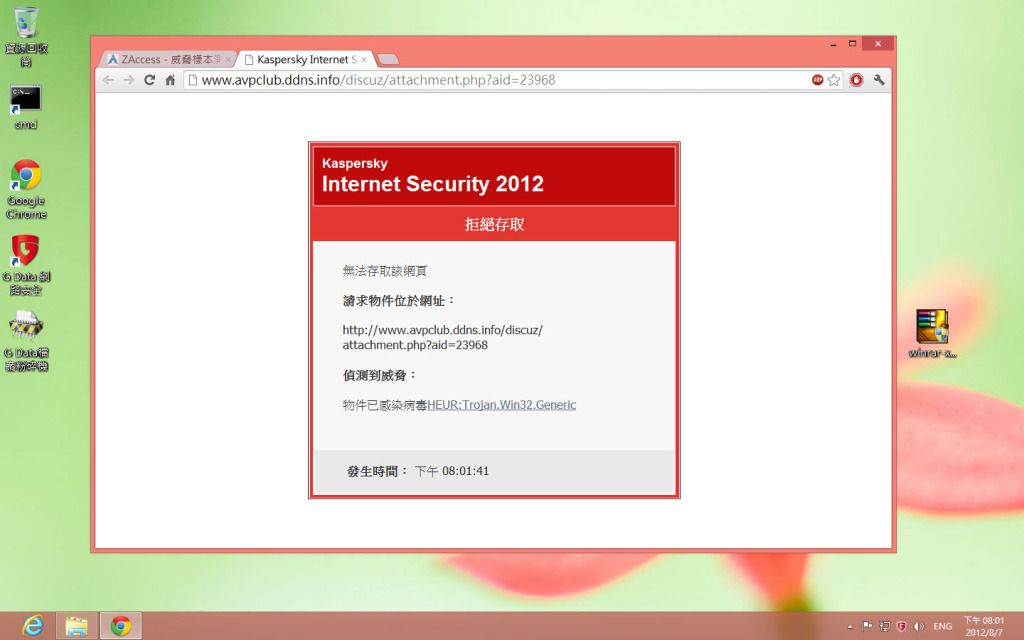Click the 拒絕存取 banner text
Screen dimensions: 1024x640
pos(494,225)
